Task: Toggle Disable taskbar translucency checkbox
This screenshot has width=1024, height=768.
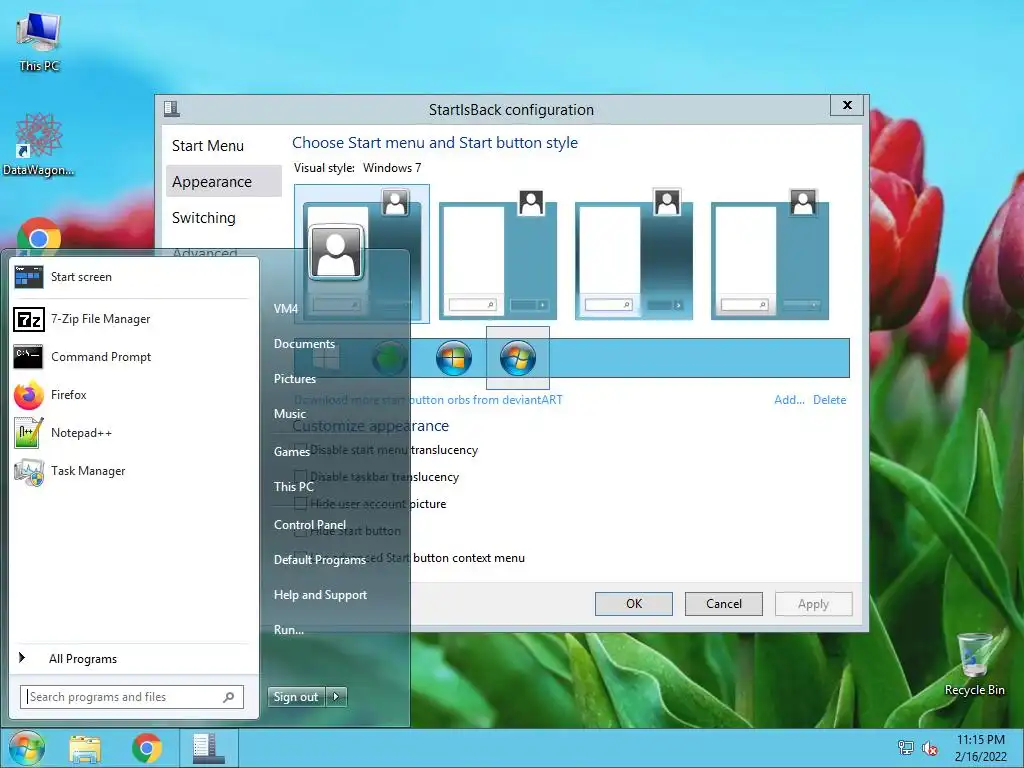Action: tap(300, 477)
